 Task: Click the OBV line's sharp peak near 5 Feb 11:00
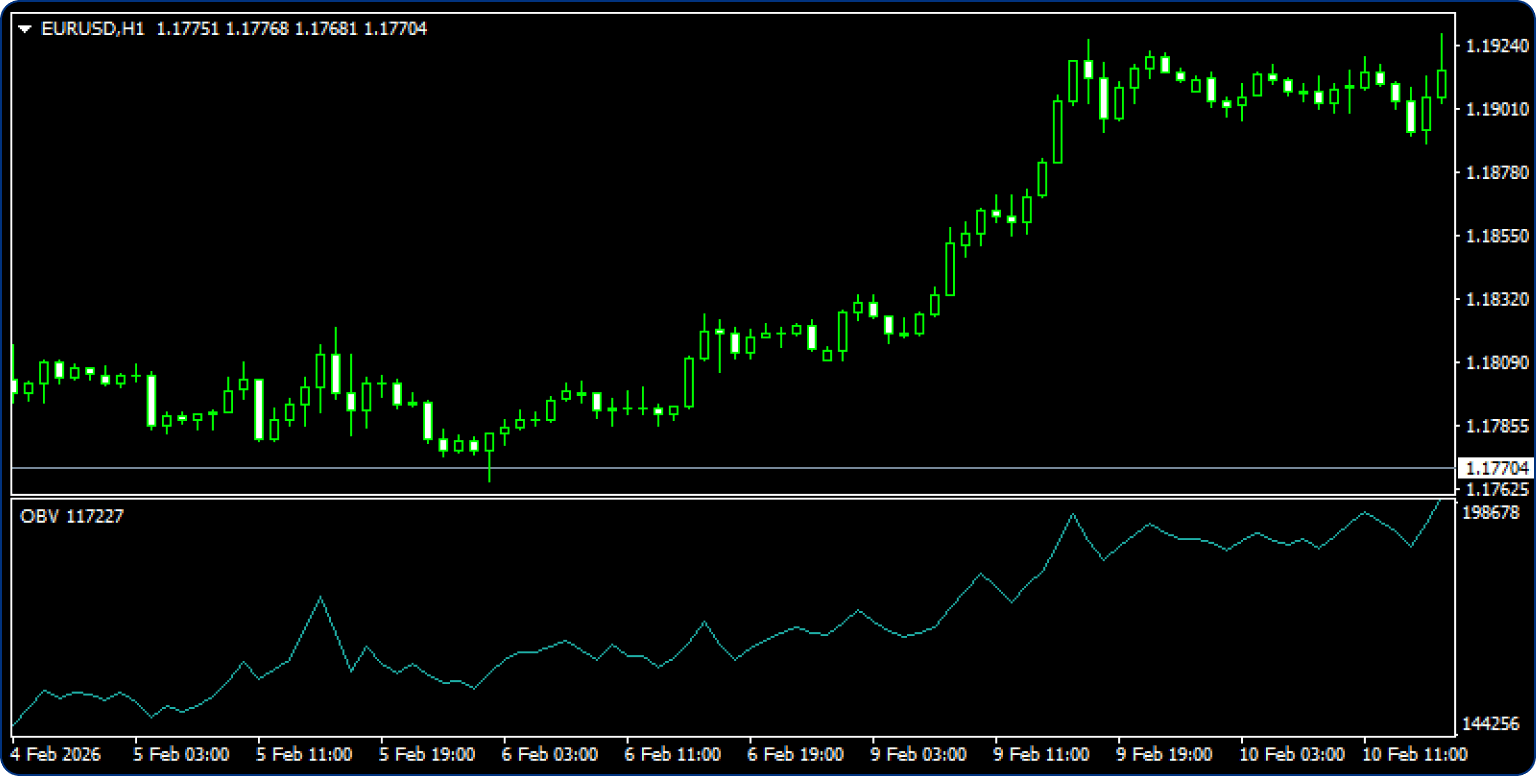[x=320, y=597]
